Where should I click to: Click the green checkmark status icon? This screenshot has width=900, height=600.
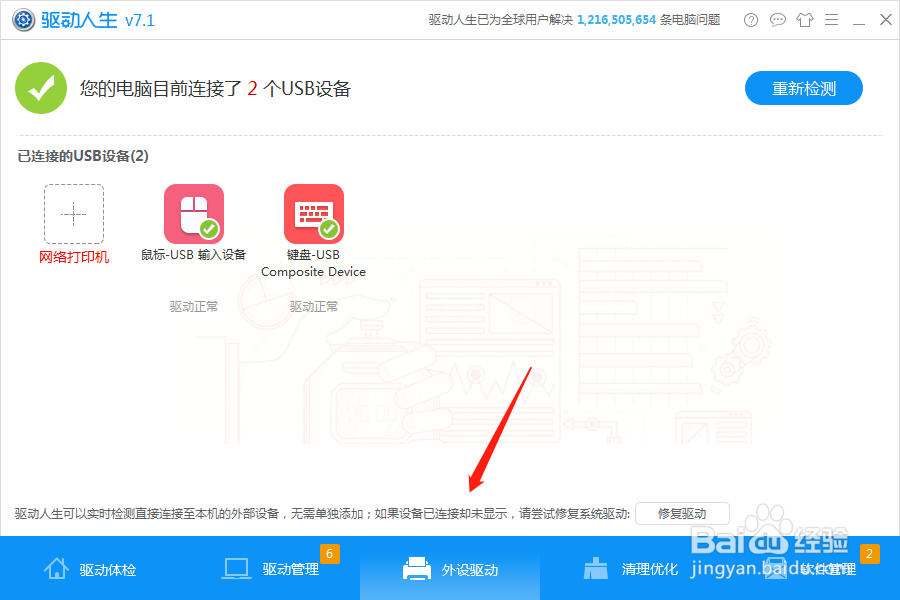click(x=41, y=88)
